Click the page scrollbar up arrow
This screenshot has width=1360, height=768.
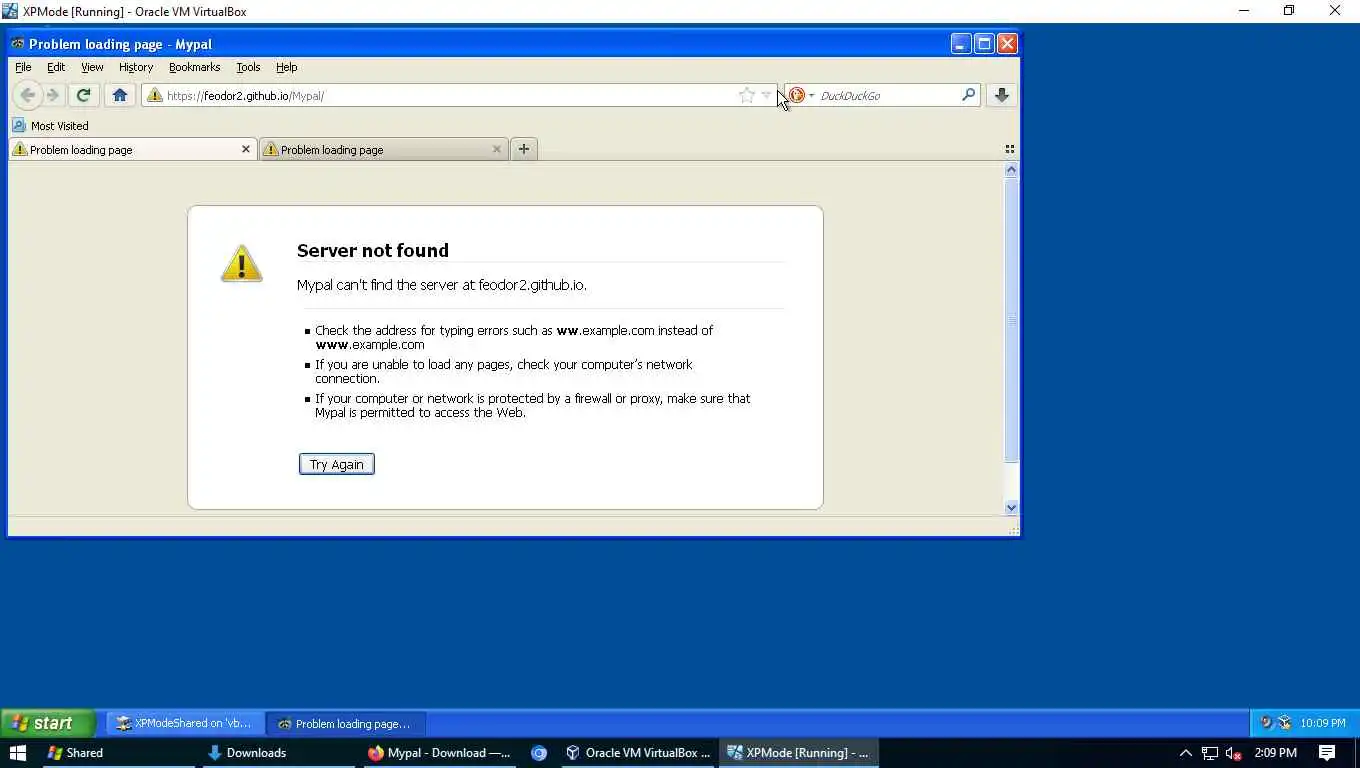(x=1011, y=170)
